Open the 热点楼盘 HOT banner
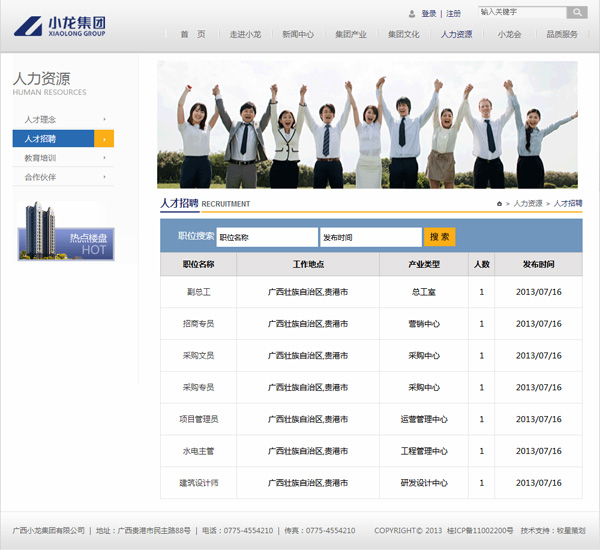Screen dimensions: 600x550 (x=66, y=231)
